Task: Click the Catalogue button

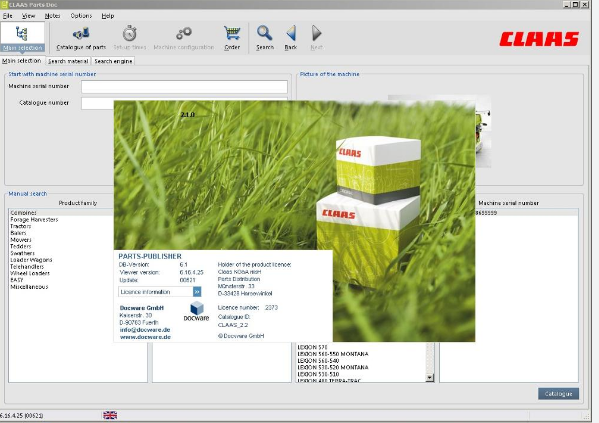Action: (x=559, y=394)
